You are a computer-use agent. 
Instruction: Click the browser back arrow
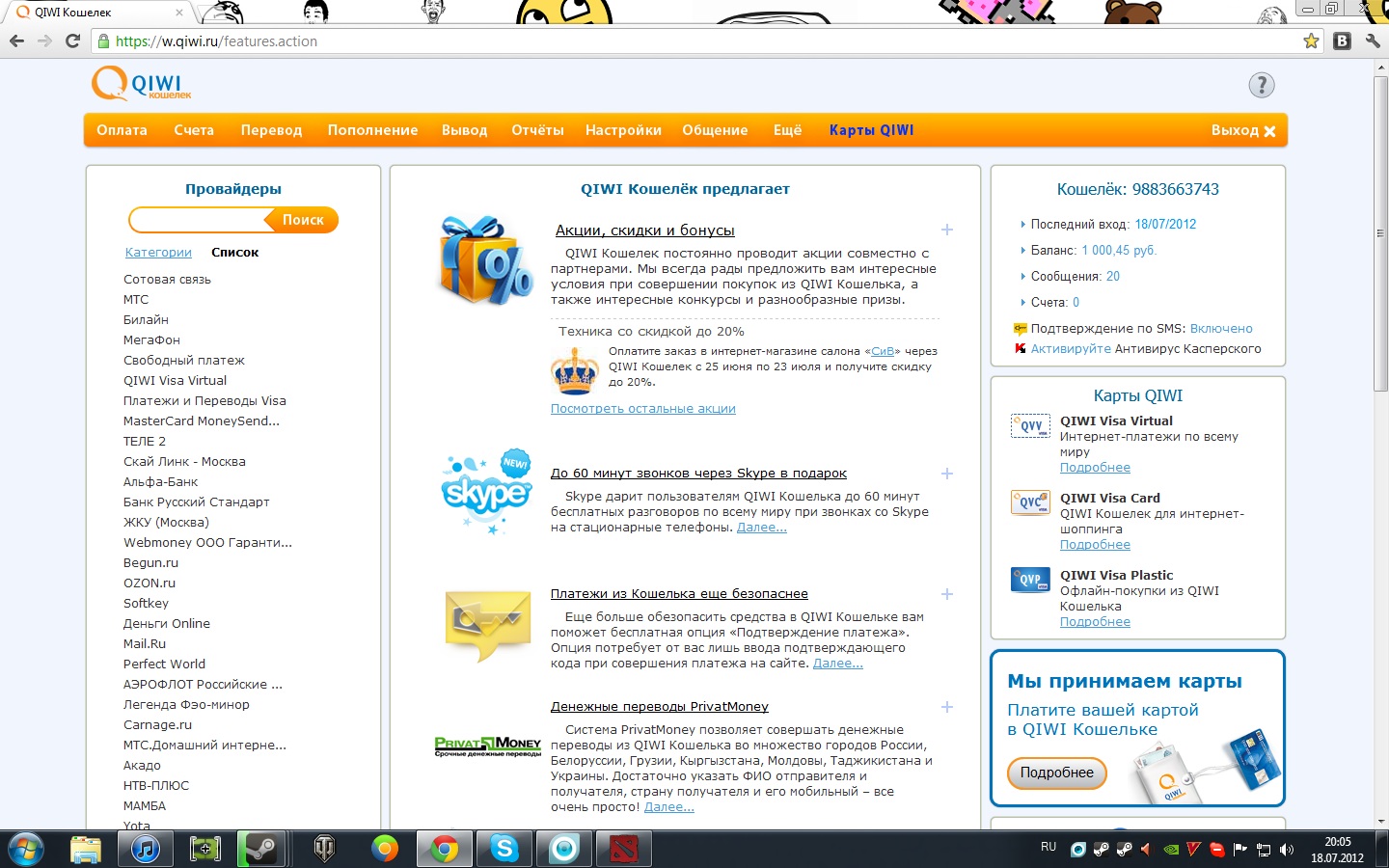[x=16, y=41]
